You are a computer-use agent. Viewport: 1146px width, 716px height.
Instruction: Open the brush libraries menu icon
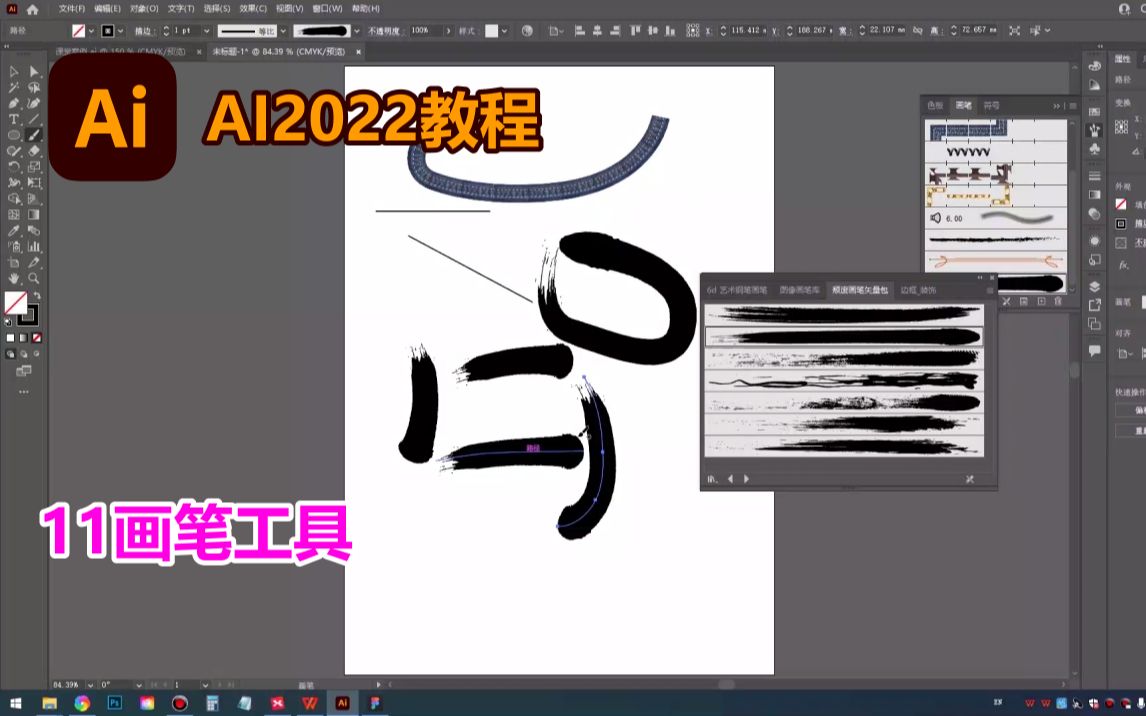pyautogui.click(x=1006, y=300)
